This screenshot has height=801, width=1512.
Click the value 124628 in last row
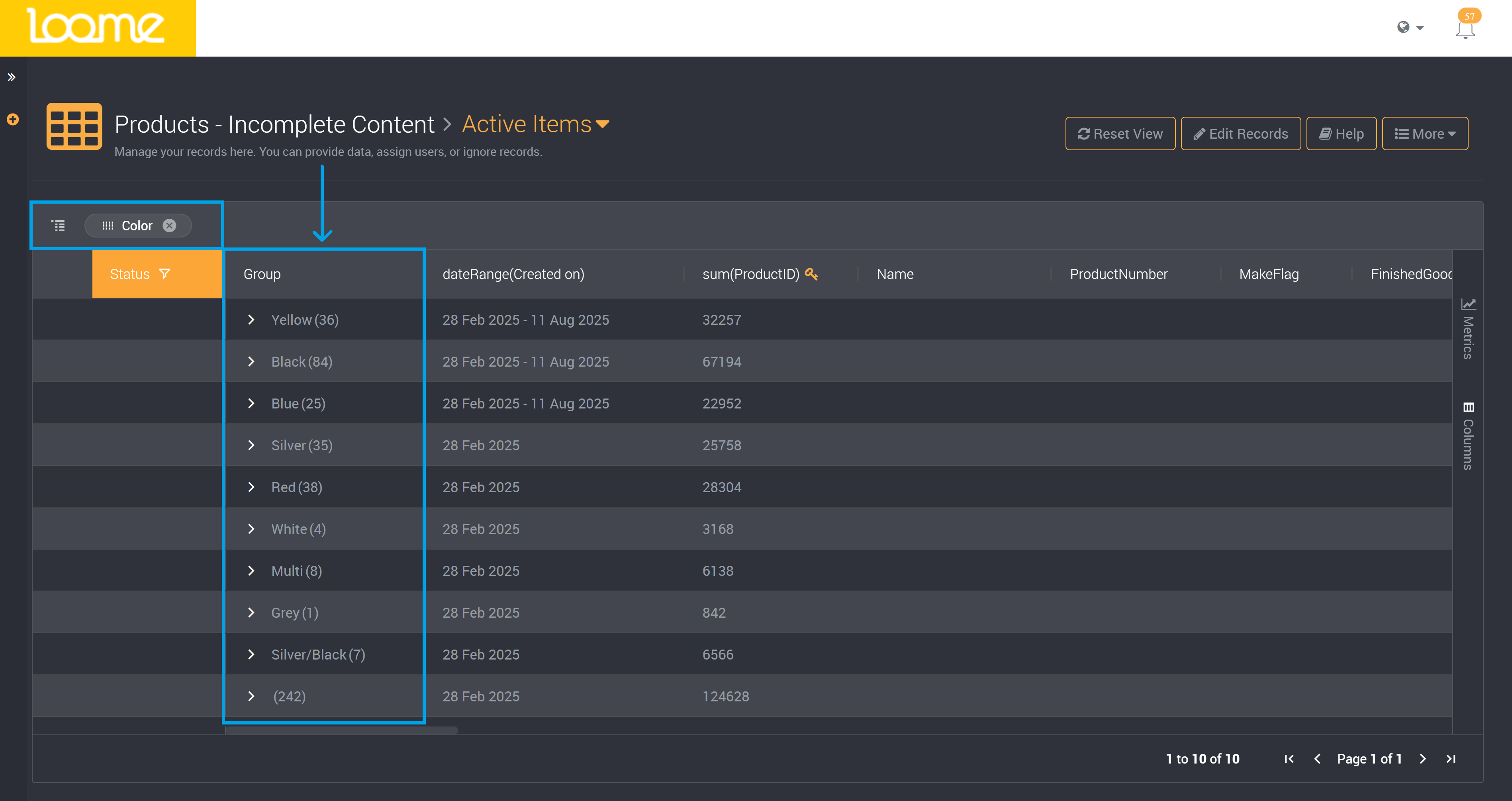tap(725, 696)
